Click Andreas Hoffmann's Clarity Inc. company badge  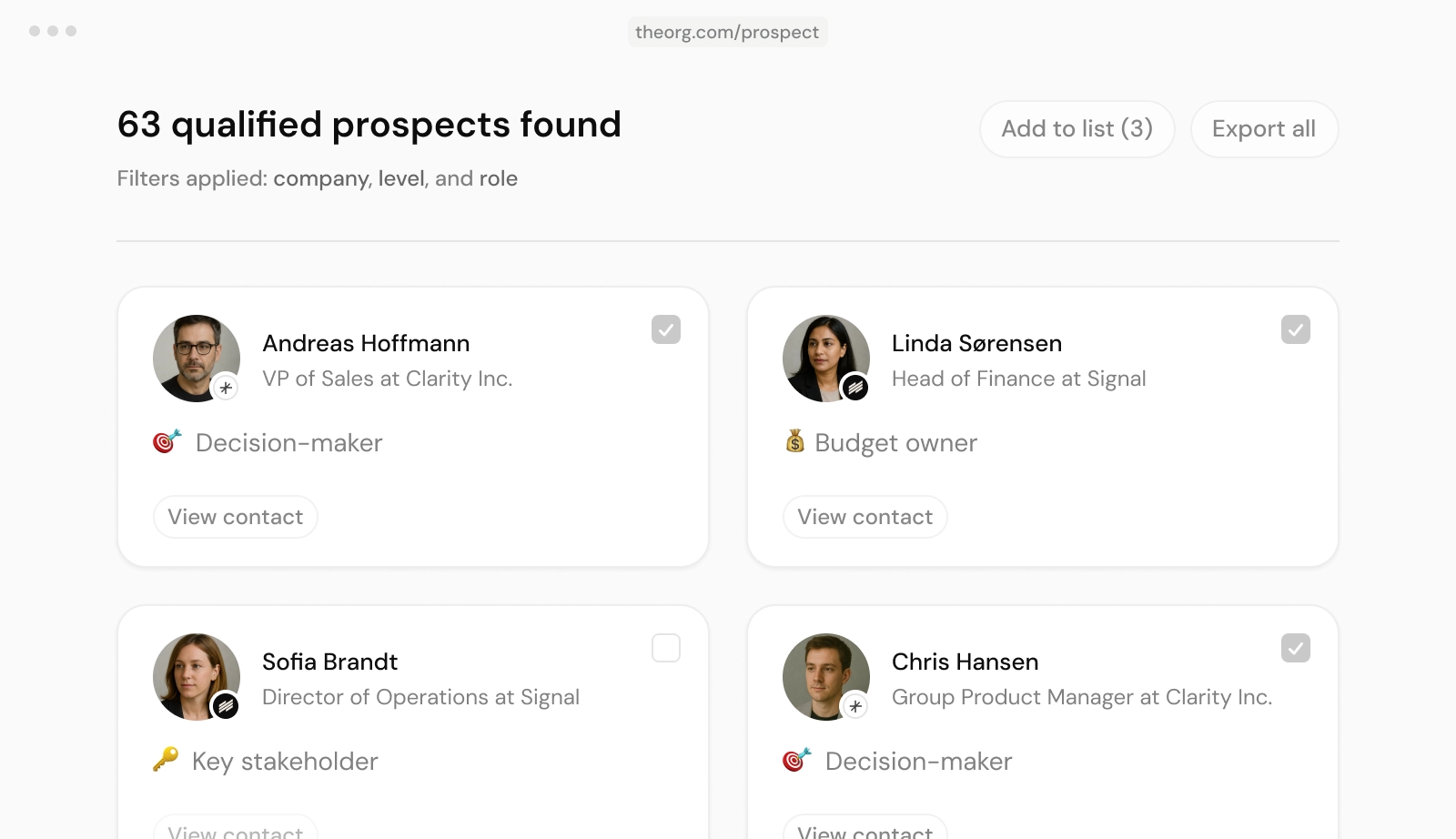click(x=226, y=388)
